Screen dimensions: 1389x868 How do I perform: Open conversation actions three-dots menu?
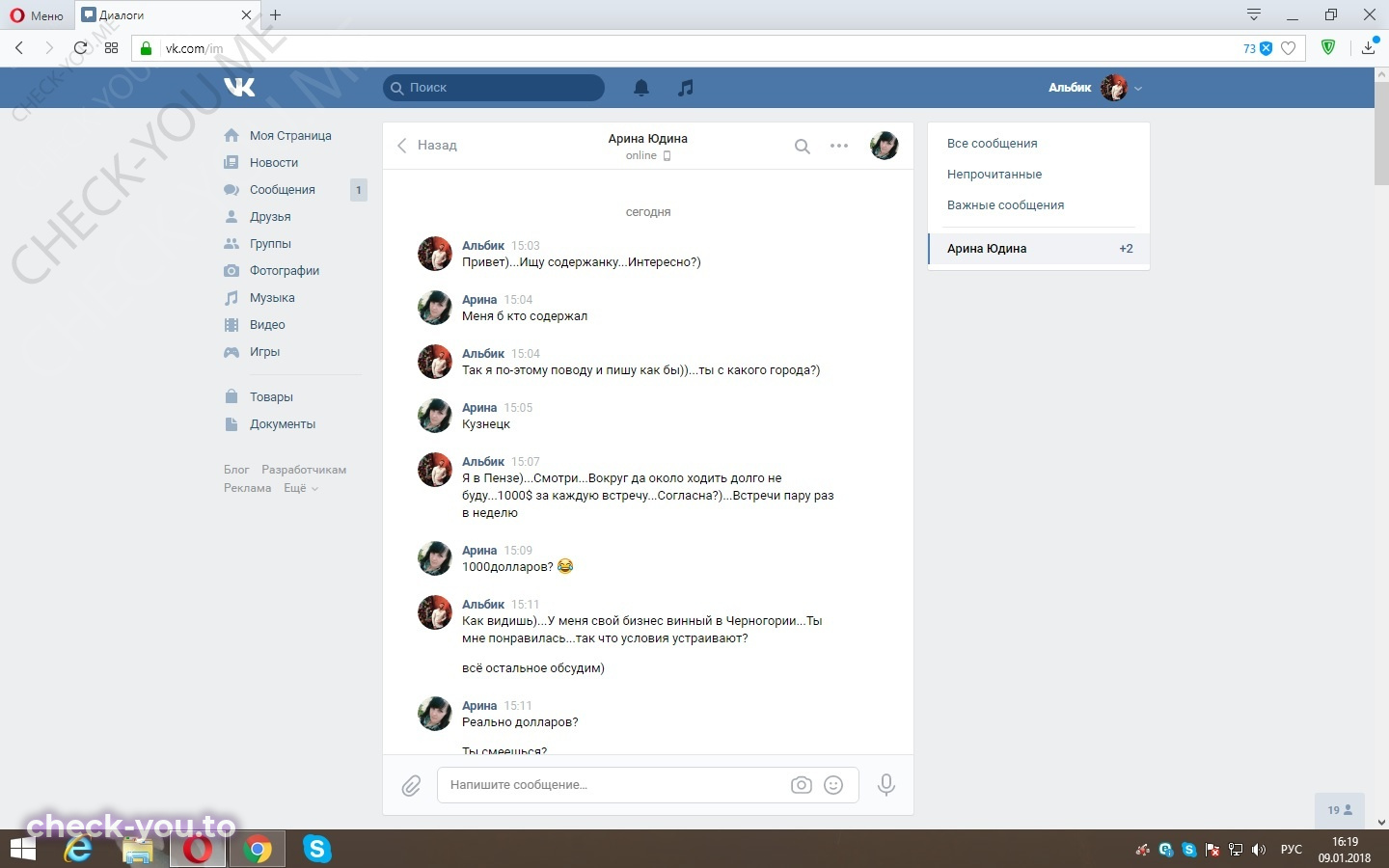tap(839, 147)
